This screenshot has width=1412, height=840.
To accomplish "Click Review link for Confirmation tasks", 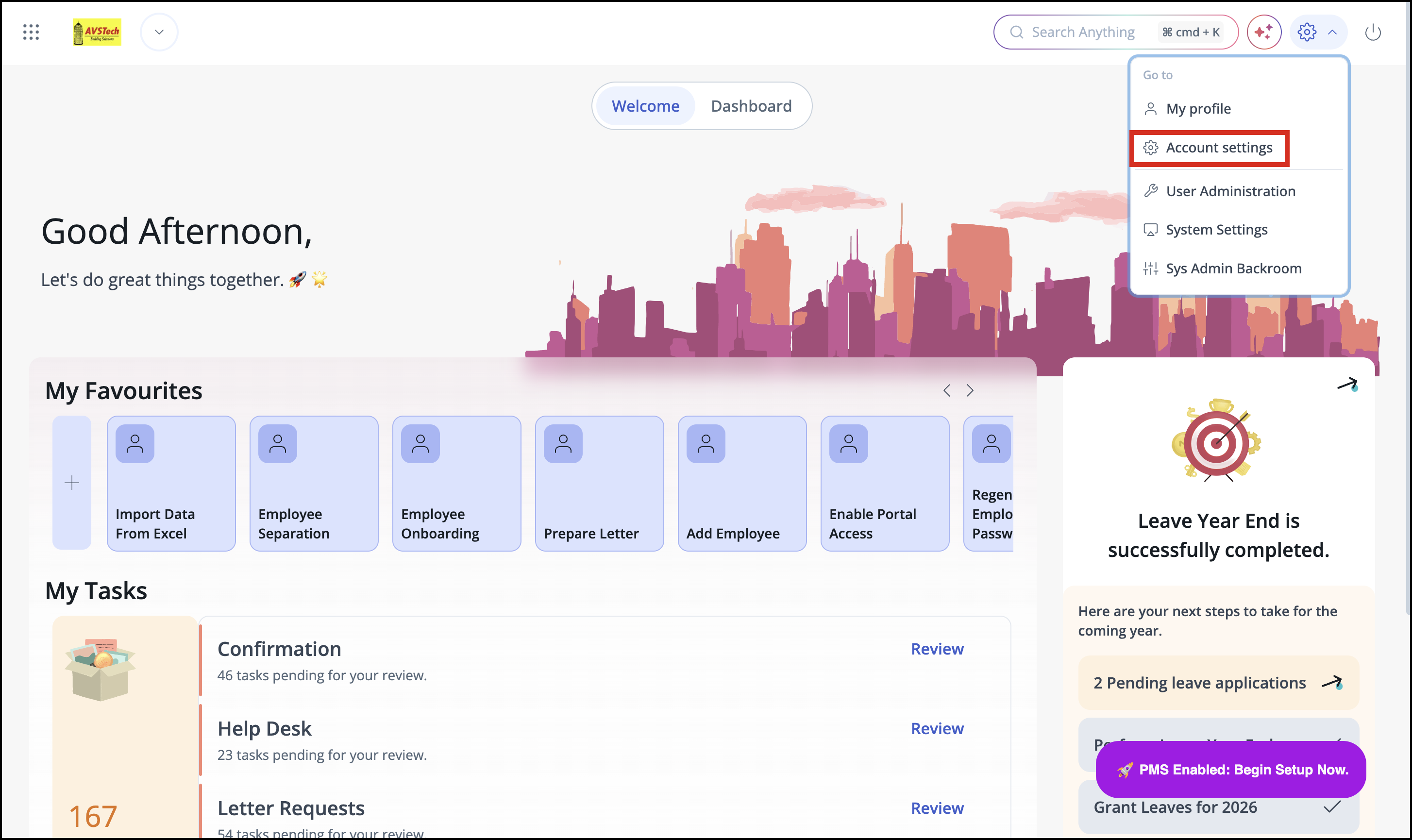I will coord(937,649).
